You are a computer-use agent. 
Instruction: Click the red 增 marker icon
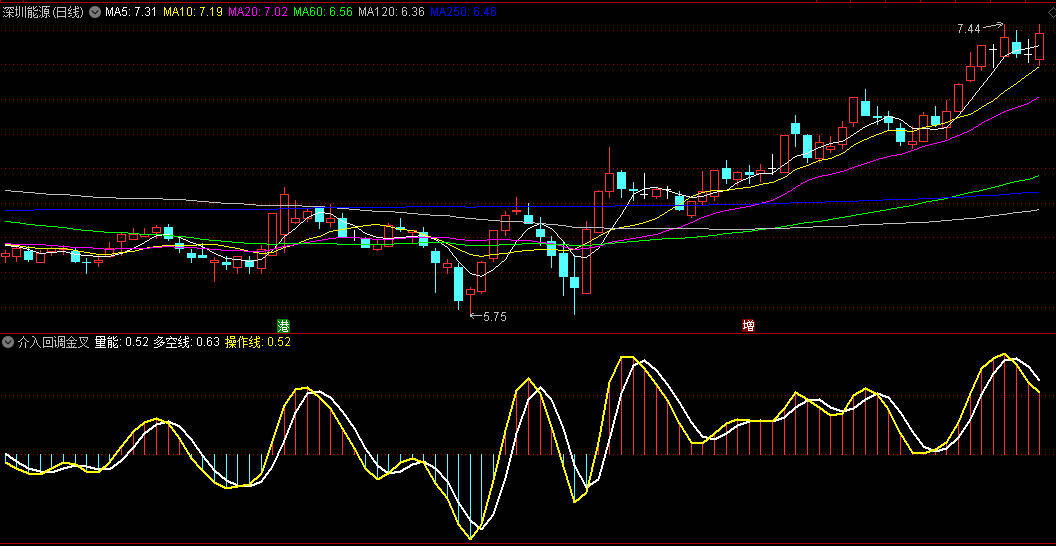[748, 326]
